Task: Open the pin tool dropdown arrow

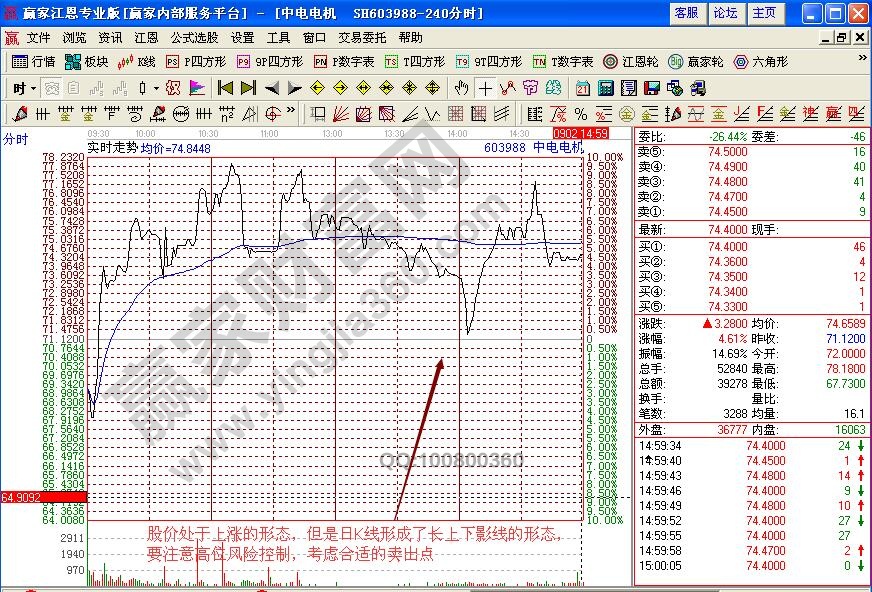Action: 154,87
